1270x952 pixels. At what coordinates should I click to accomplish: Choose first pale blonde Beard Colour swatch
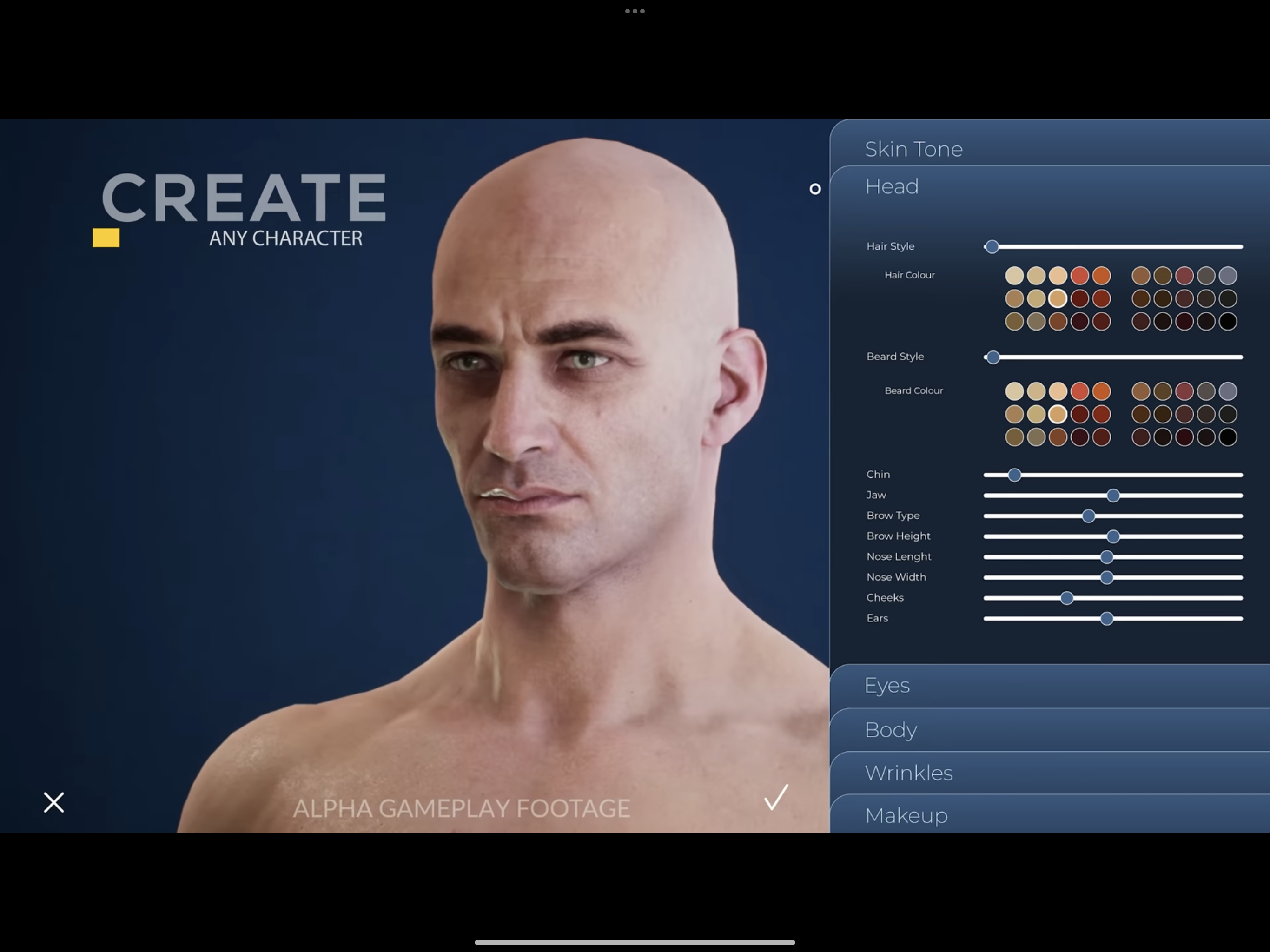pyautogui.click(x=1014, y=391)
